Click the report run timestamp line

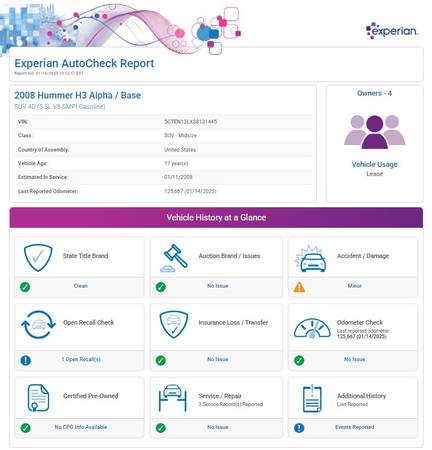point(49,73)
